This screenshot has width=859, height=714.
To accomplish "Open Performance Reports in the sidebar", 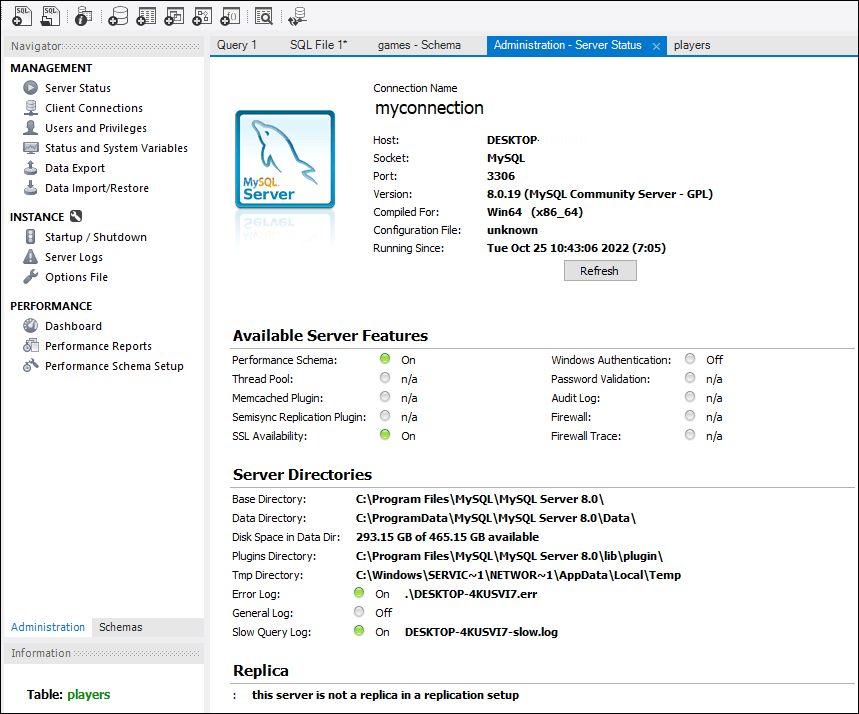I will (x=98, y=346).
